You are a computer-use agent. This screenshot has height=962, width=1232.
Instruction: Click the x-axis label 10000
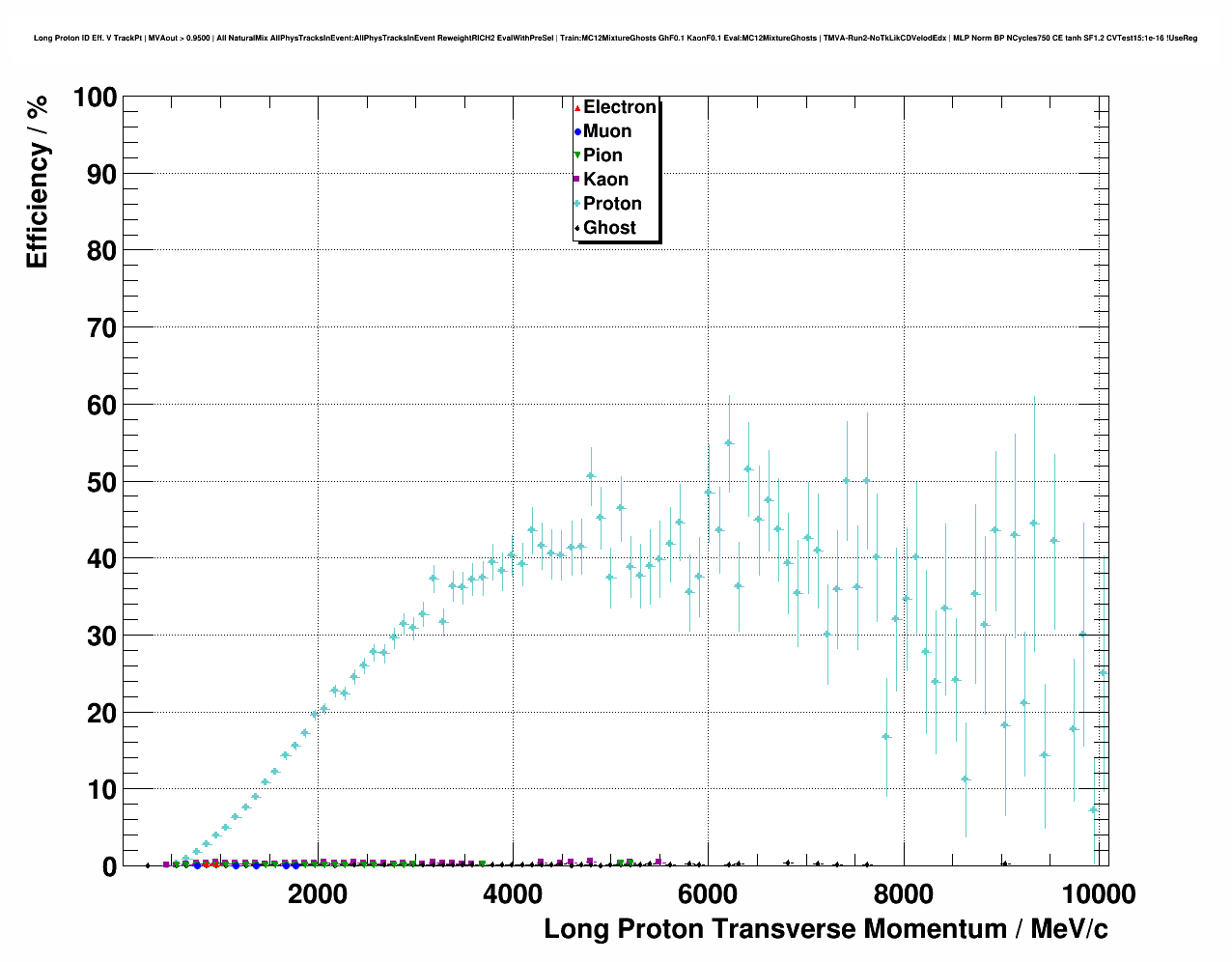[1098, 893]
